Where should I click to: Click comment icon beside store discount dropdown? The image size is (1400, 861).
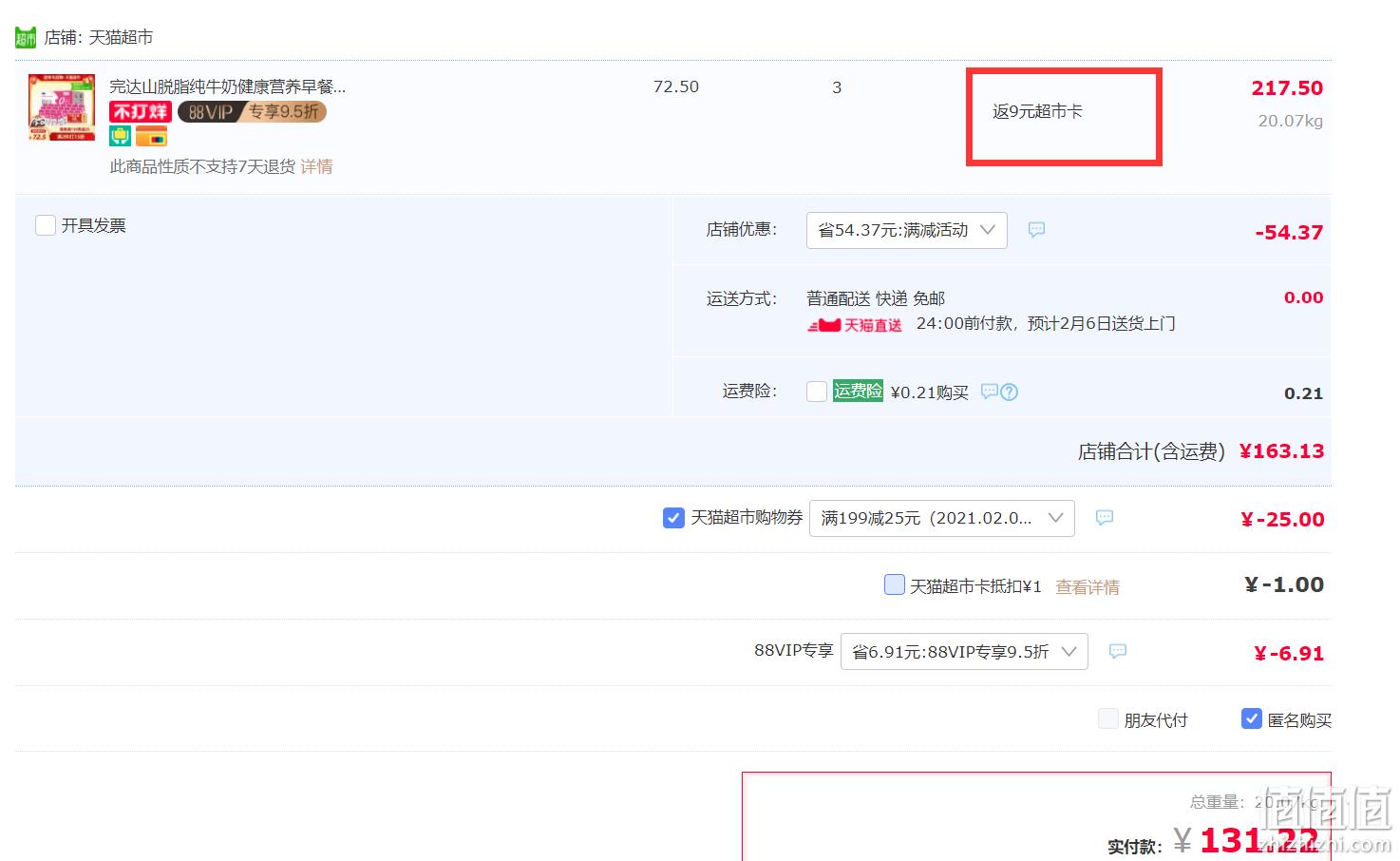point(1036,229)
